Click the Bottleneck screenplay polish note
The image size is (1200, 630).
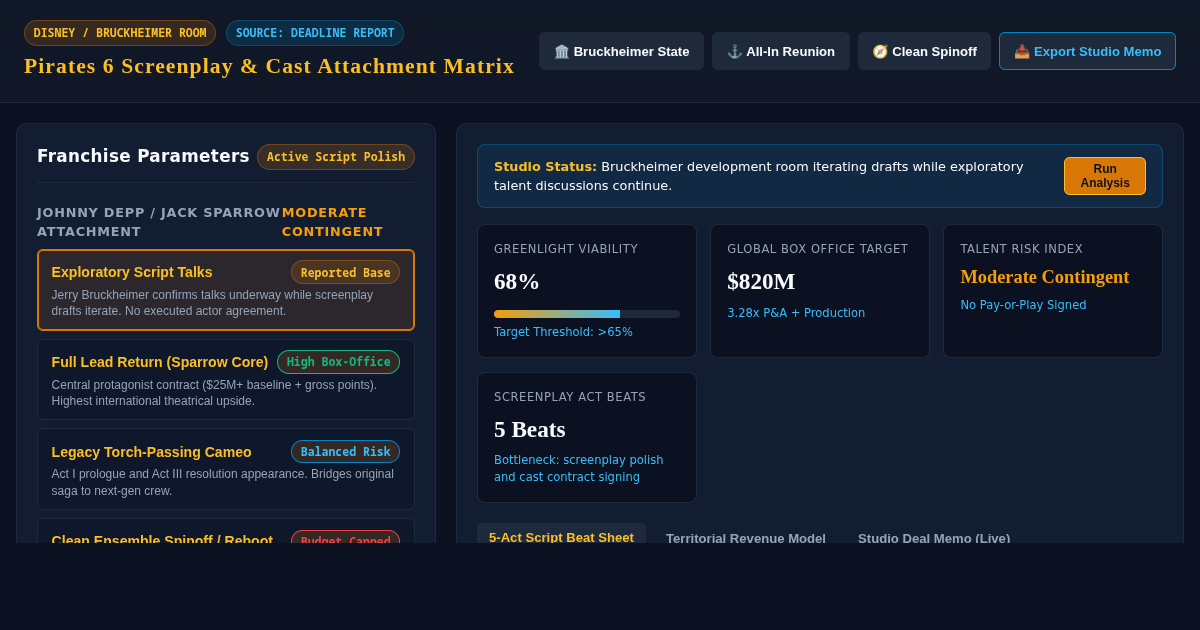(x=579, y=469)
